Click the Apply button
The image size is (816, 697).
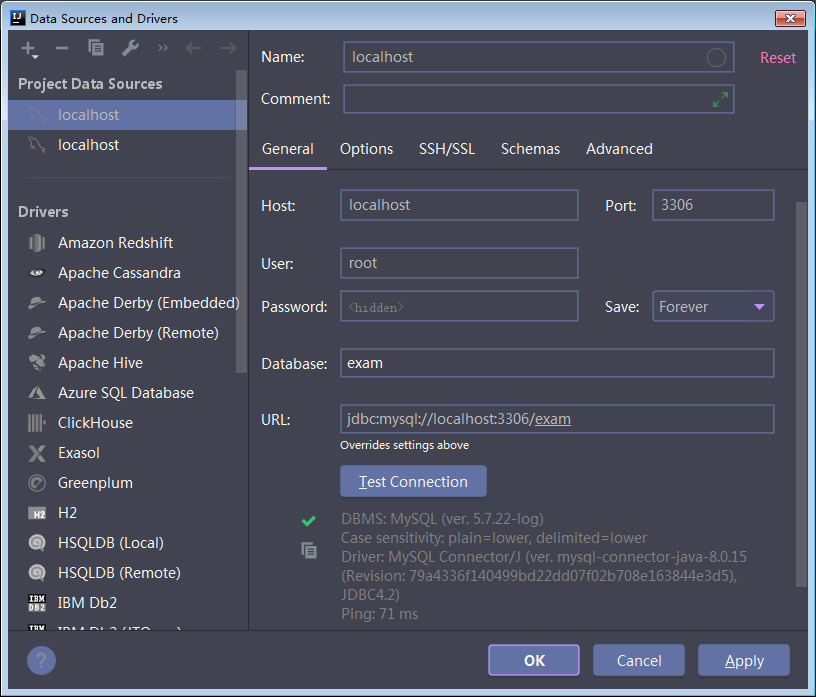(x=744, y=660)
